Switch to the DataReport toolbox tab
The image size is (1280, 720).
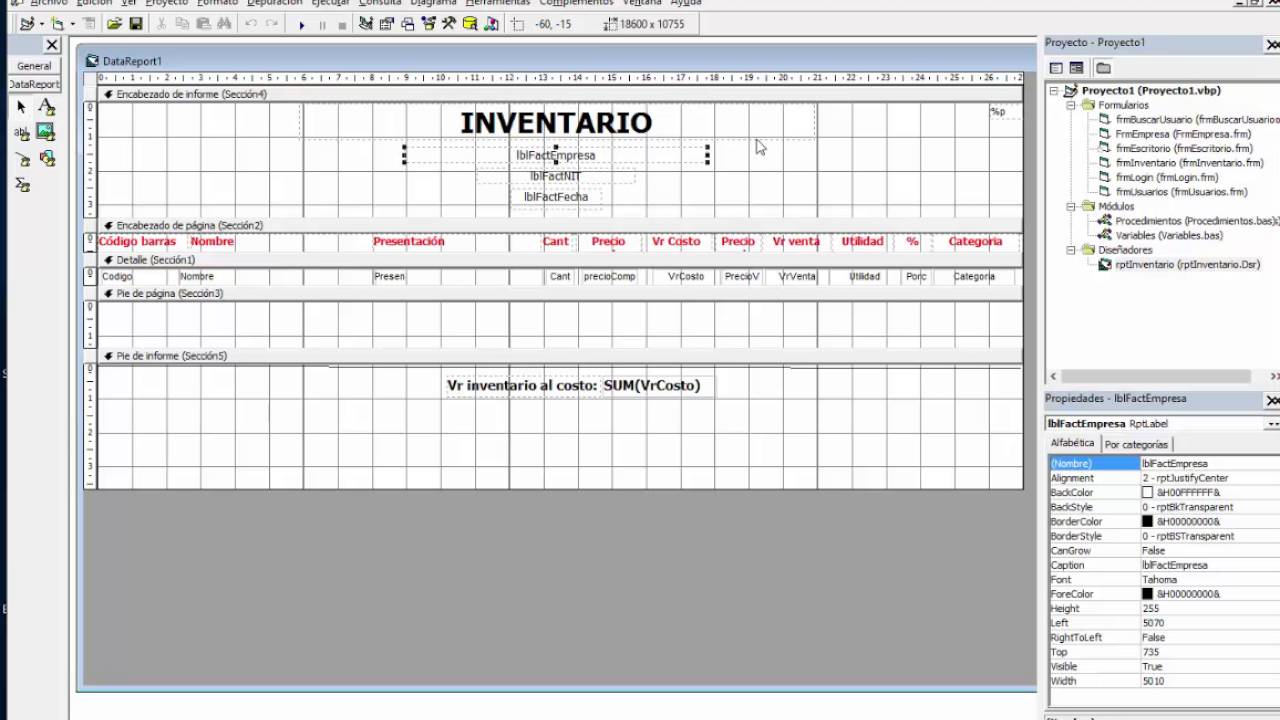click(34, 84)
